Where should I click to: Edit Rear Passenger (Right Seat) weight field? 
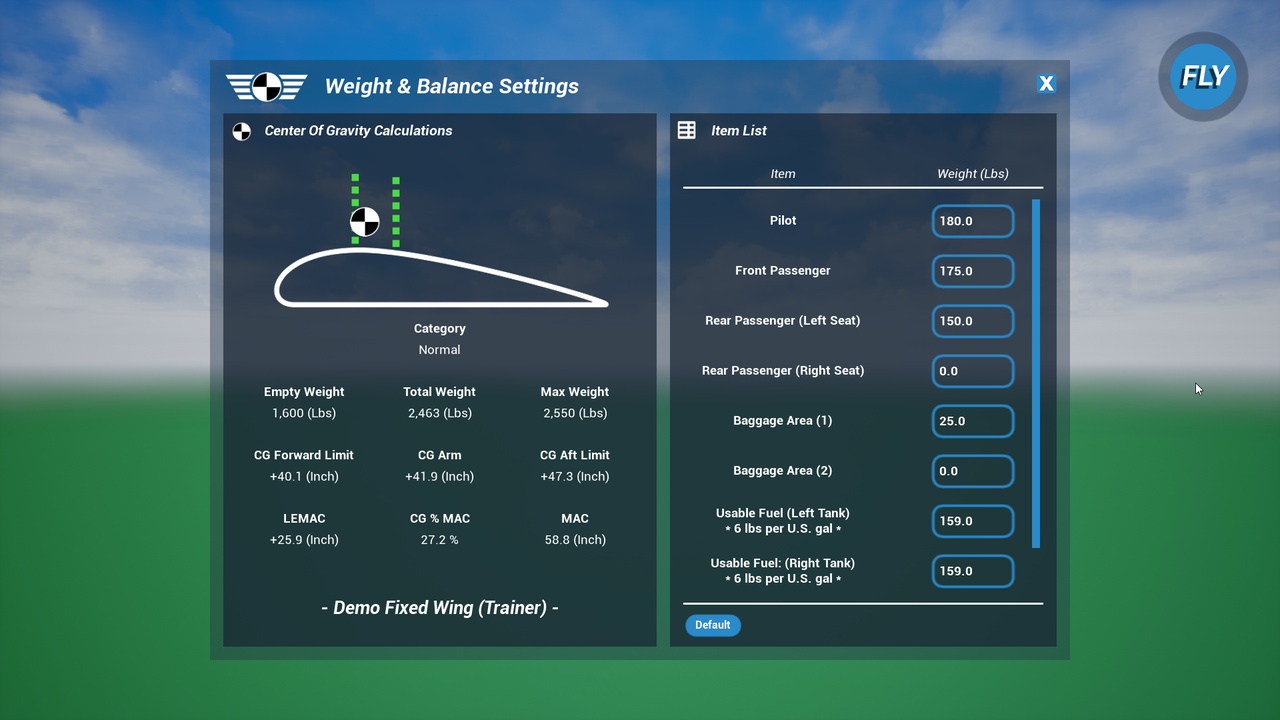(973, 371)
